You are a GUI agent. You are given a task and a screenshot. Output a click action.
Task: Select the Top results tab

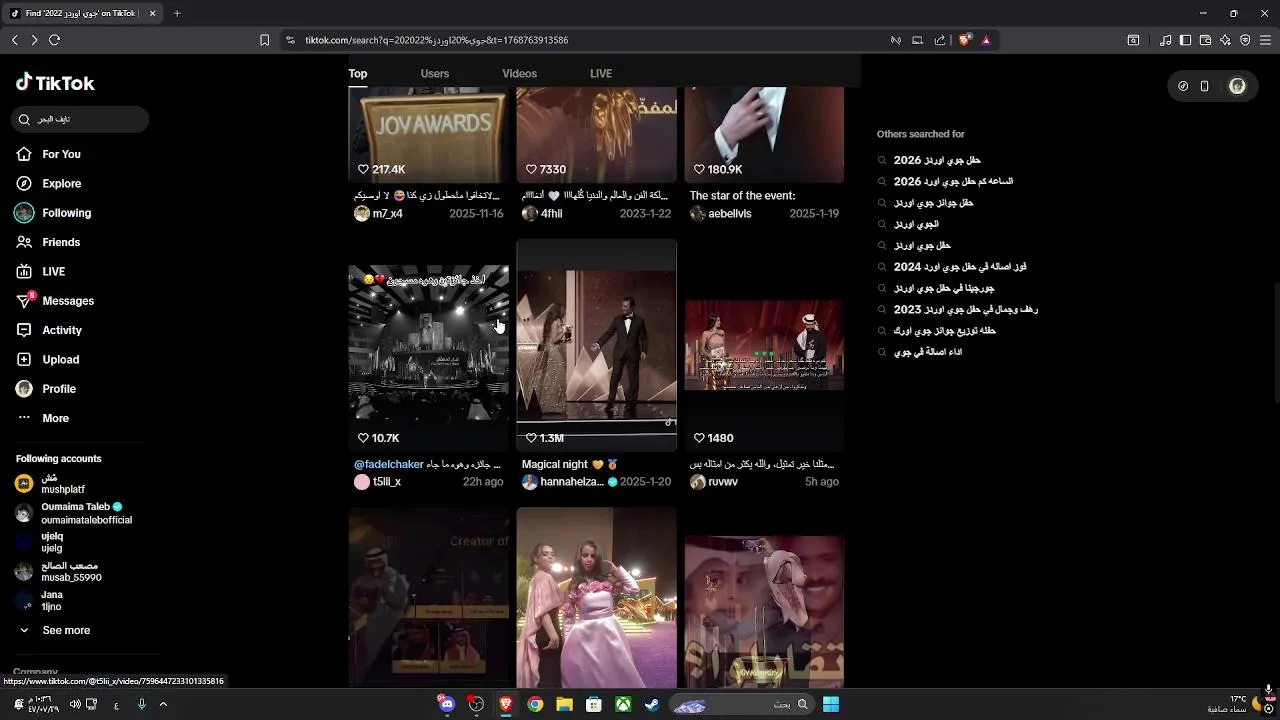pyautogui.click(x=358, y=73)
